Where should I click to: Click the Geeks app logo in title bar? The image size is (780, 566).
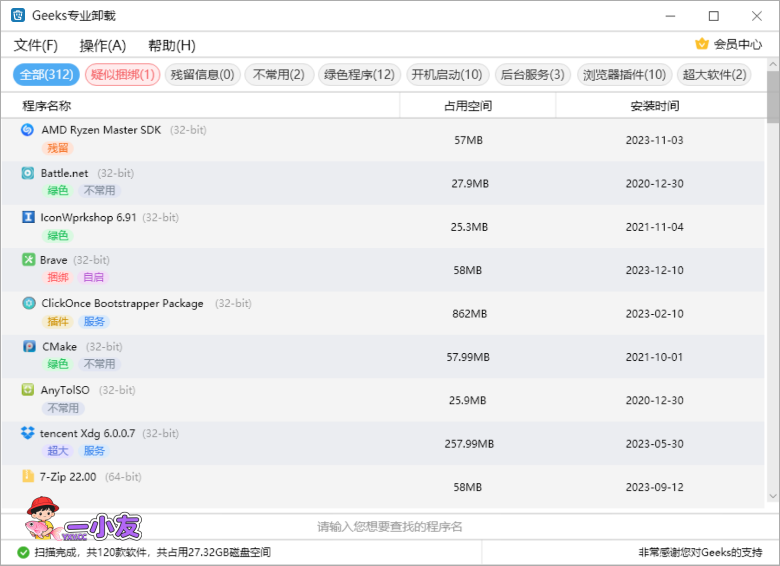[18, 15]
